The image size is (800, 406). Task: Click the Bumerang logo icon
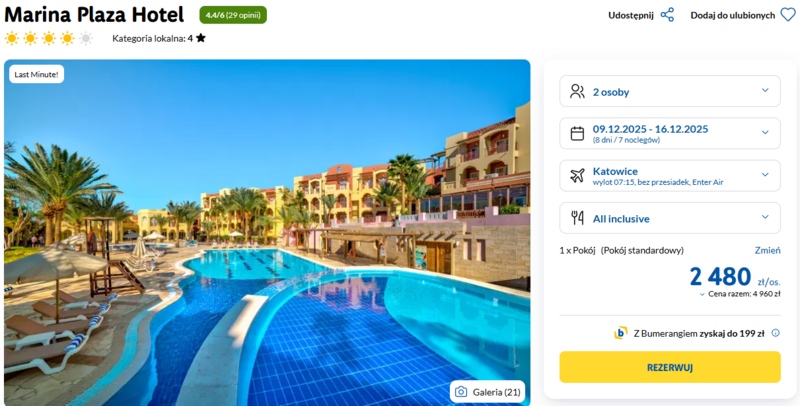[x=620, y=333]
